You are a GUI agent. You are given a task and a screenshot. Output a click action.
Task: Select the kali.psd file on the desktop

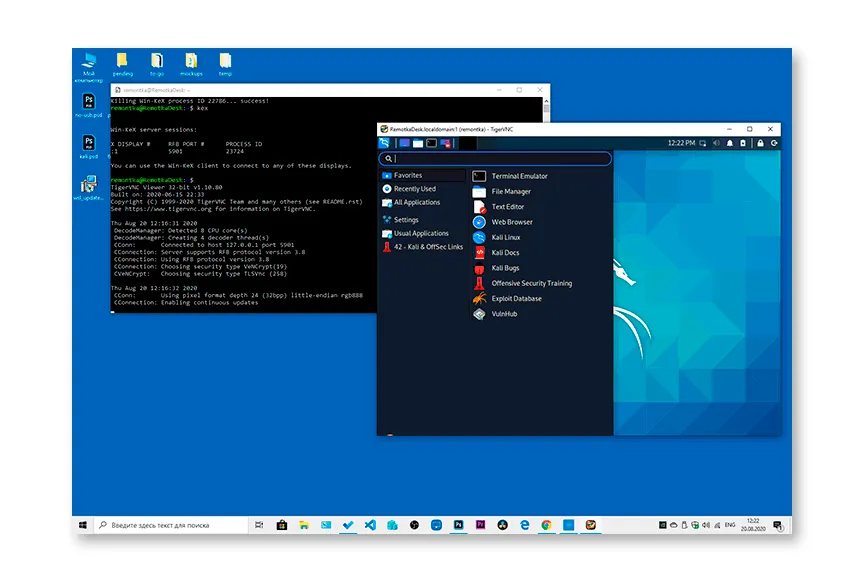click(89, 147)
